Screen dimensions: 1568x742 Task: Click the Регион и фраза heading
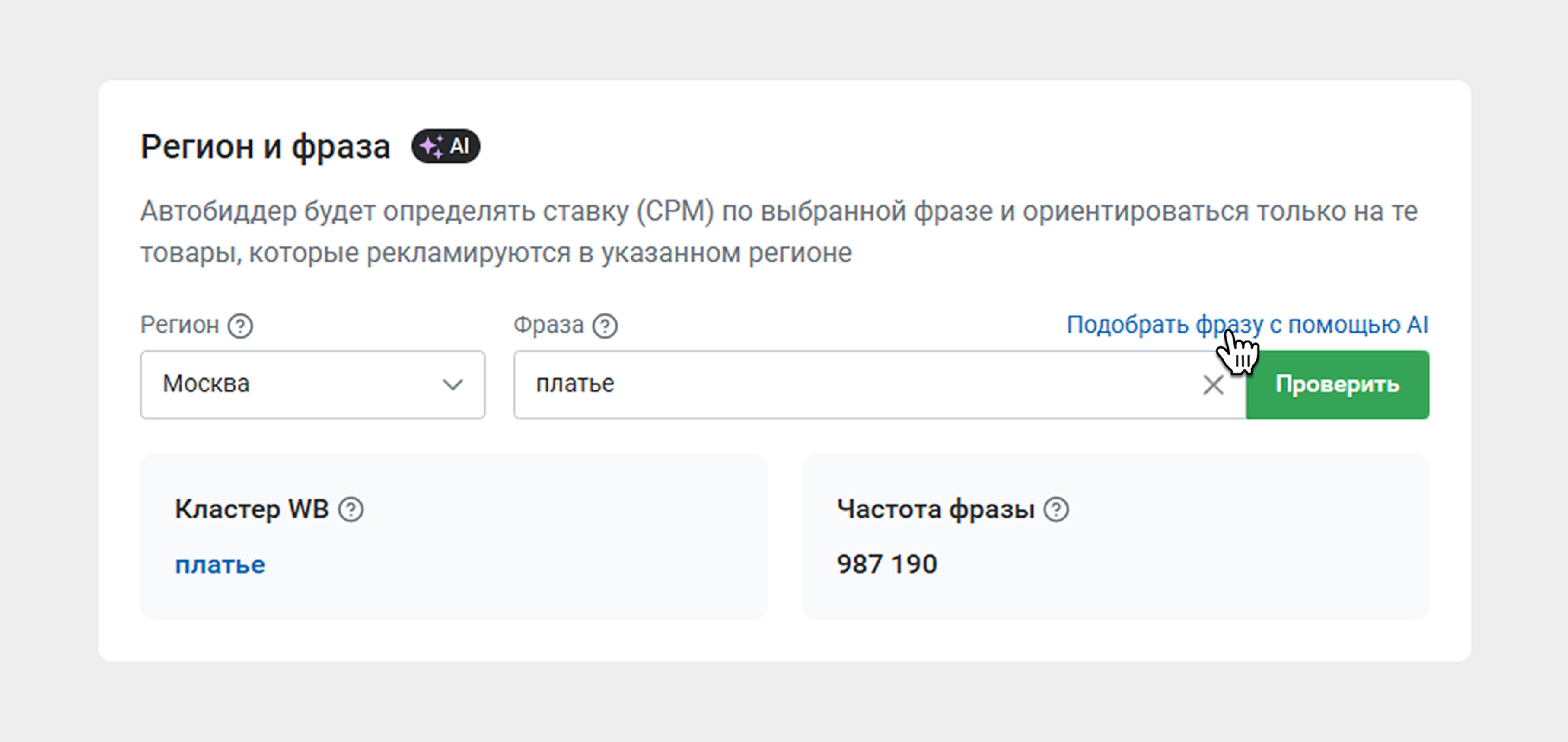(x=265, y=147)
